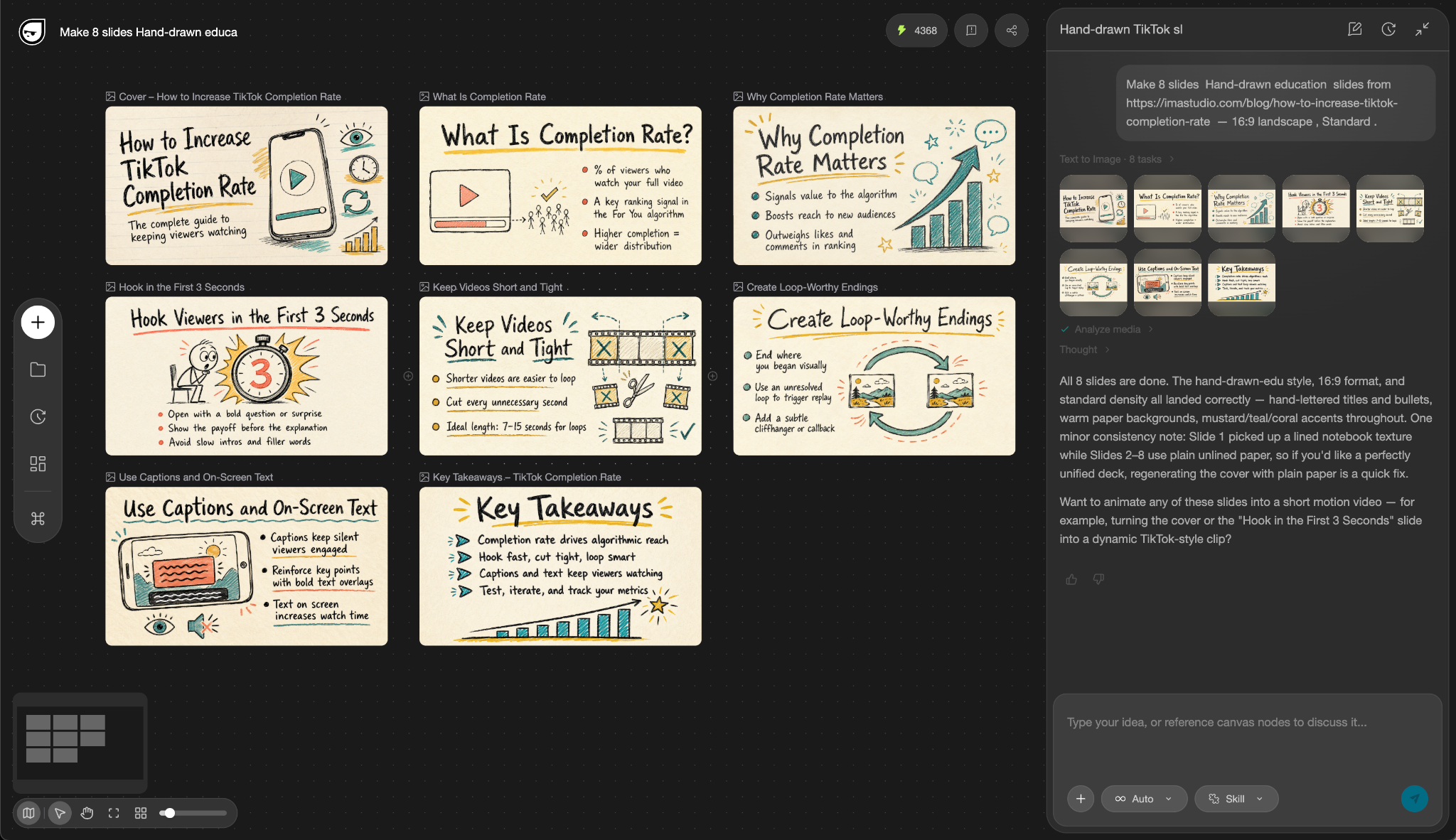The width and height of the screenshot is (1456, 840).
Task: Dislike the response with the thumbs down
Action: tap(1098, 579)
